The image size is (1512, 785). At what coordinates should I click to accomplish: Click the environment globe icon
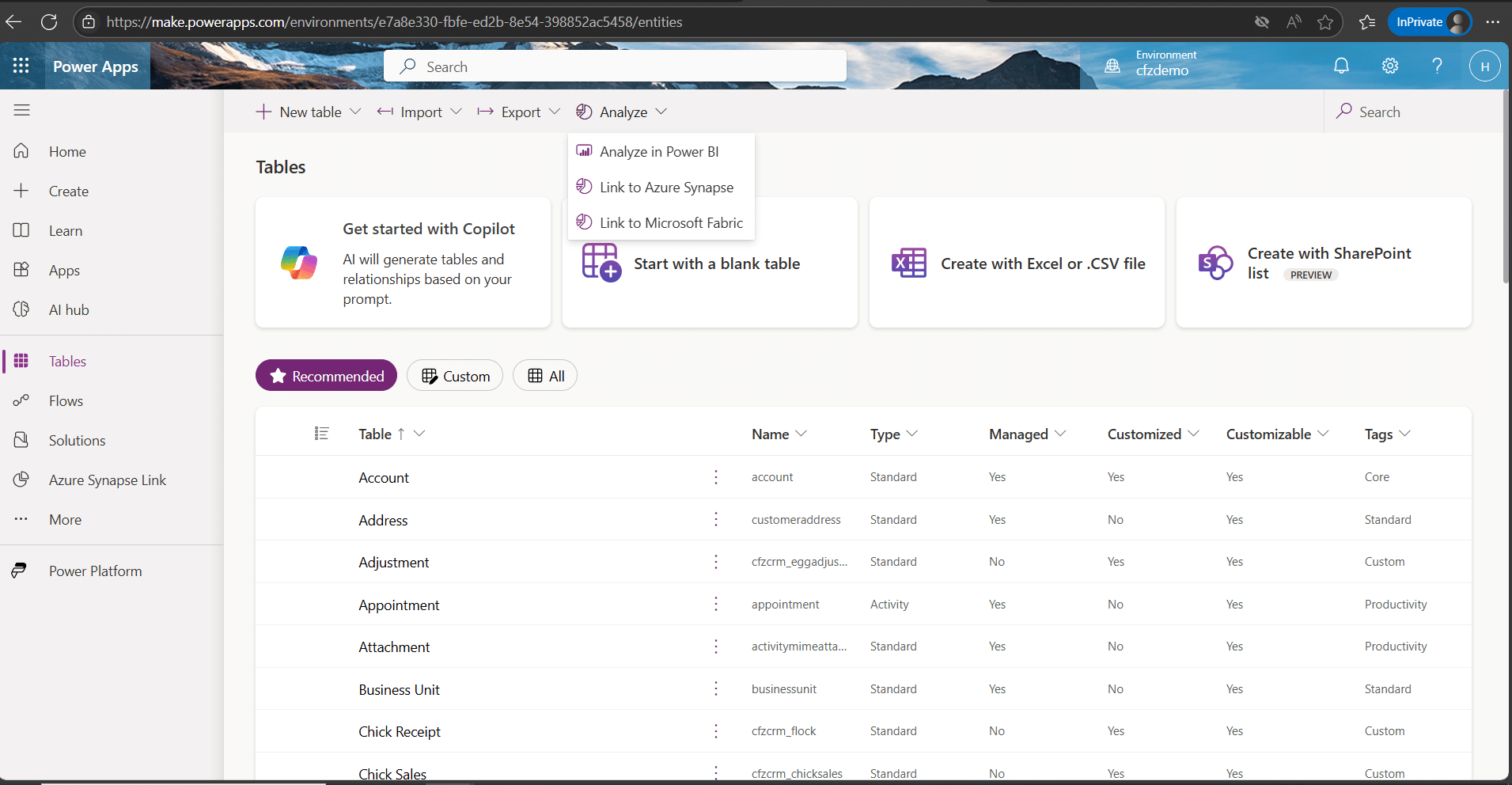[x=1112, y=66]
